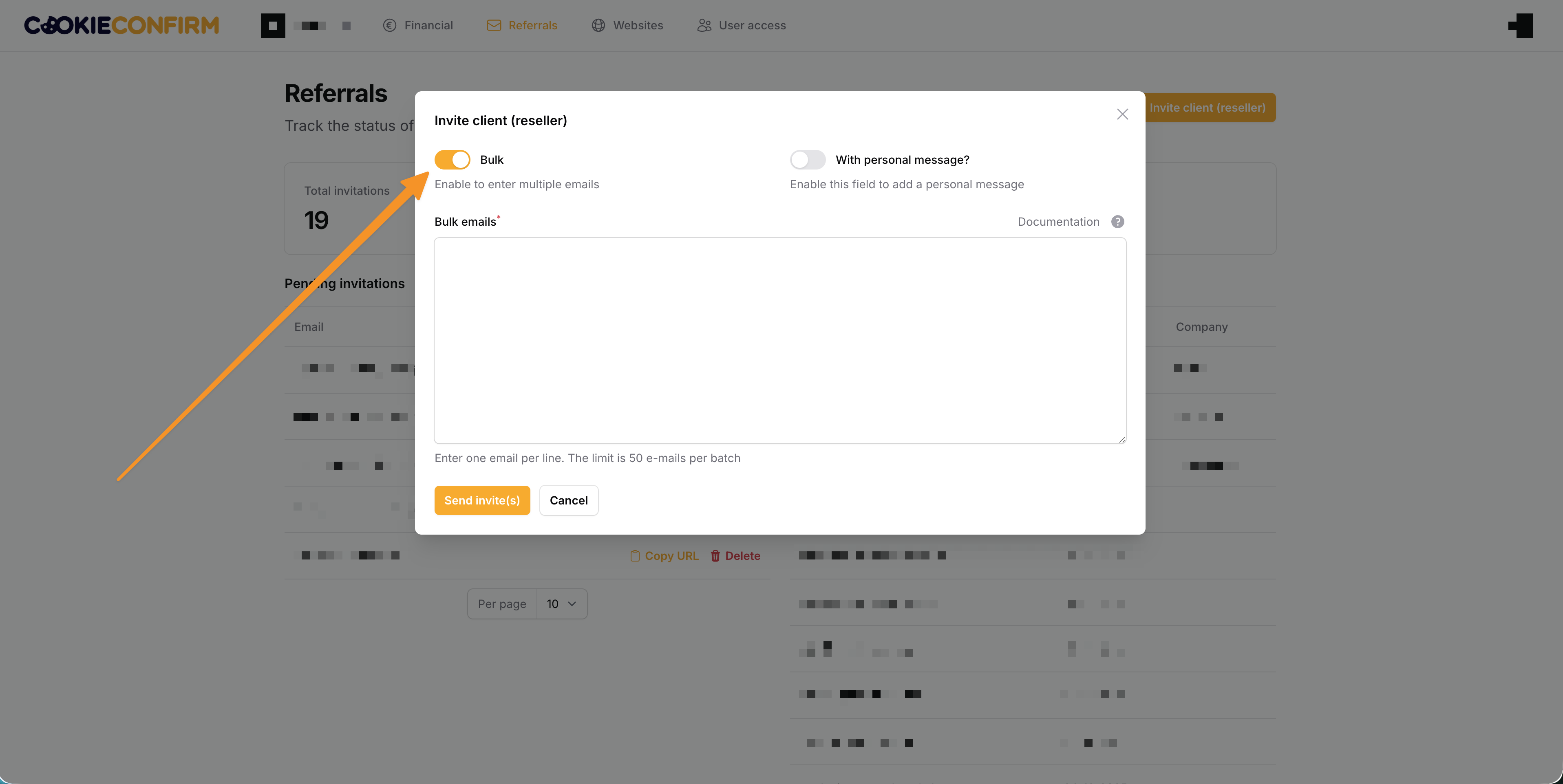The image size is (1563, 784).
Task: Click the Copy URL clipboard icon
Action: tap(635, 556)
